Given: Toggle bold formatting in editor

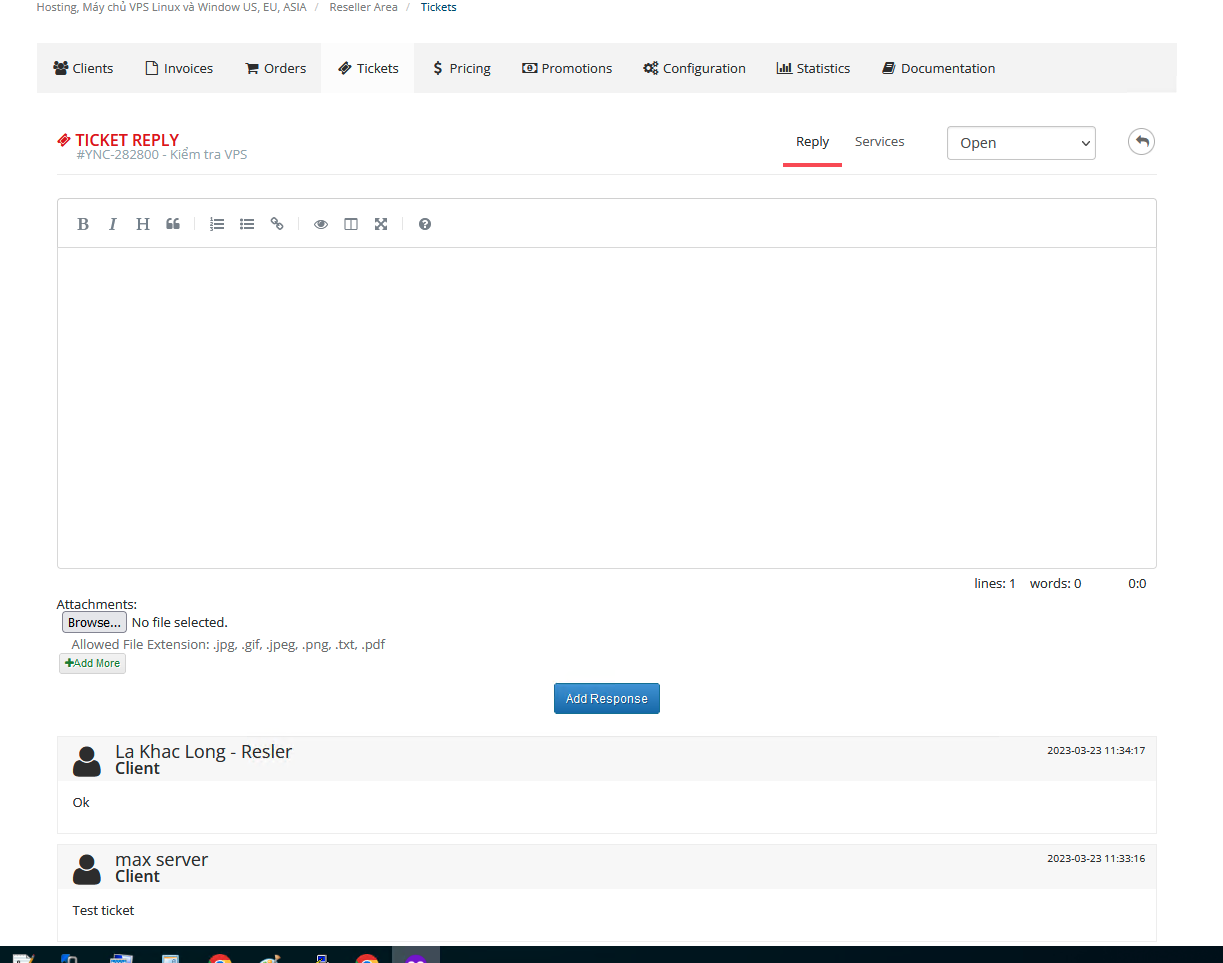Looking at the screenshot, I should click(83, 224).
